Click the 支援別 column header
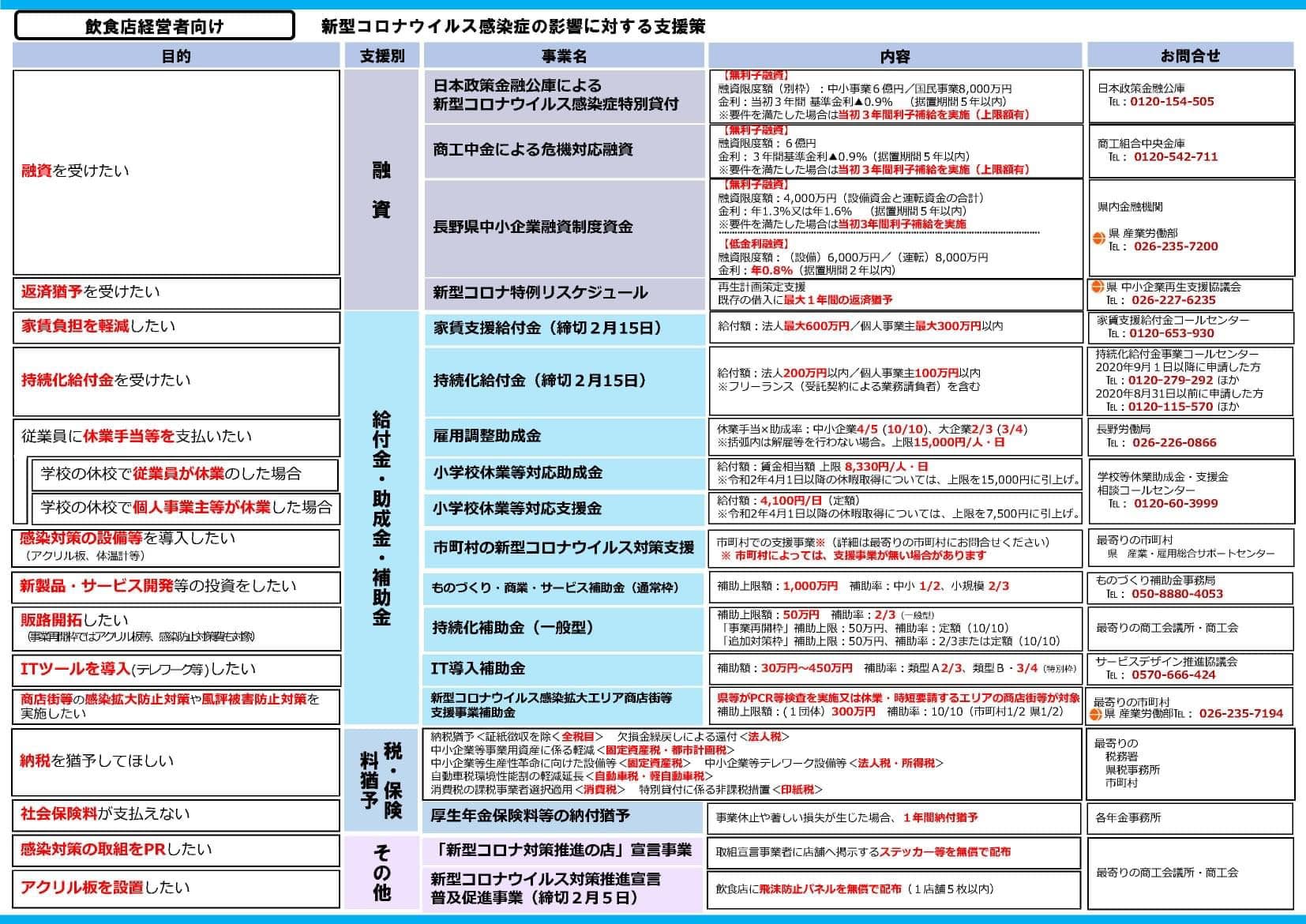This screenshot has height=924, width=1306. (382, 55)
